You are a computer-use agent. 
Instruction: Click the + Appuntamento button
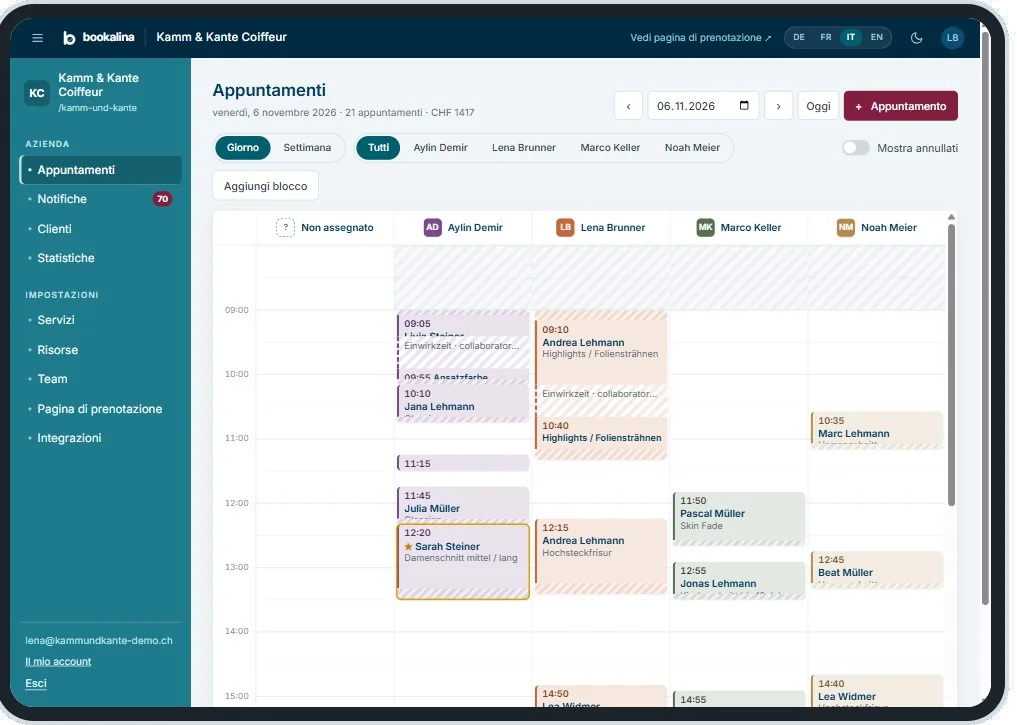pyautogui.click(x=900, y=106)
